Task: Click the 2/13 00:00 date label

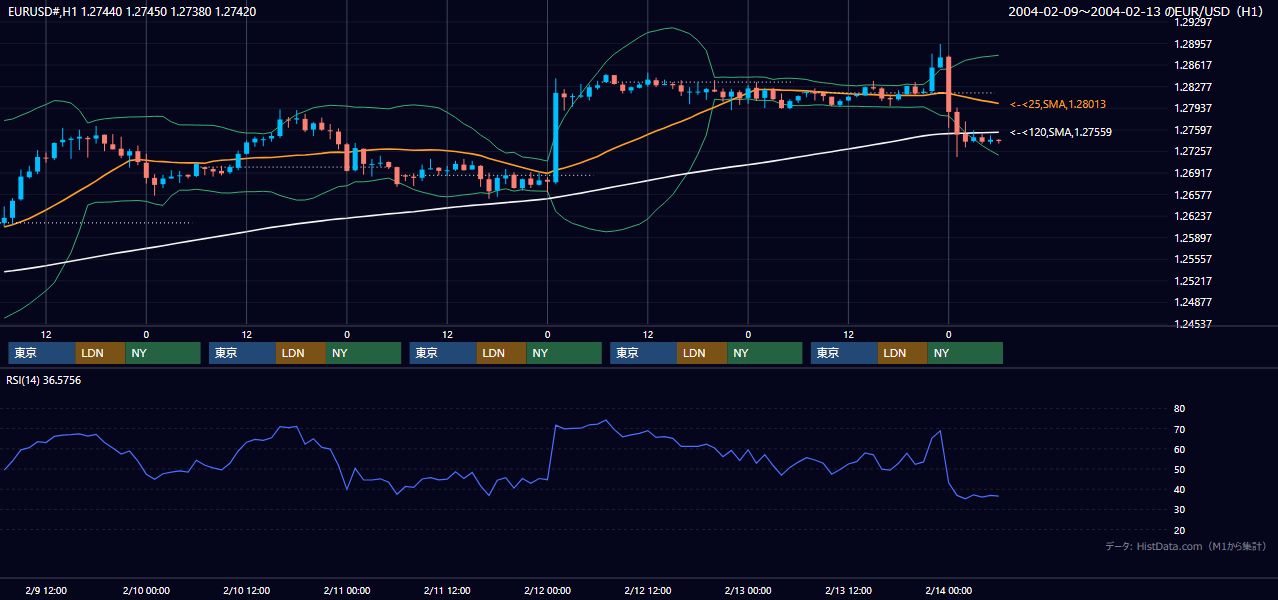Action: [747, 590]
